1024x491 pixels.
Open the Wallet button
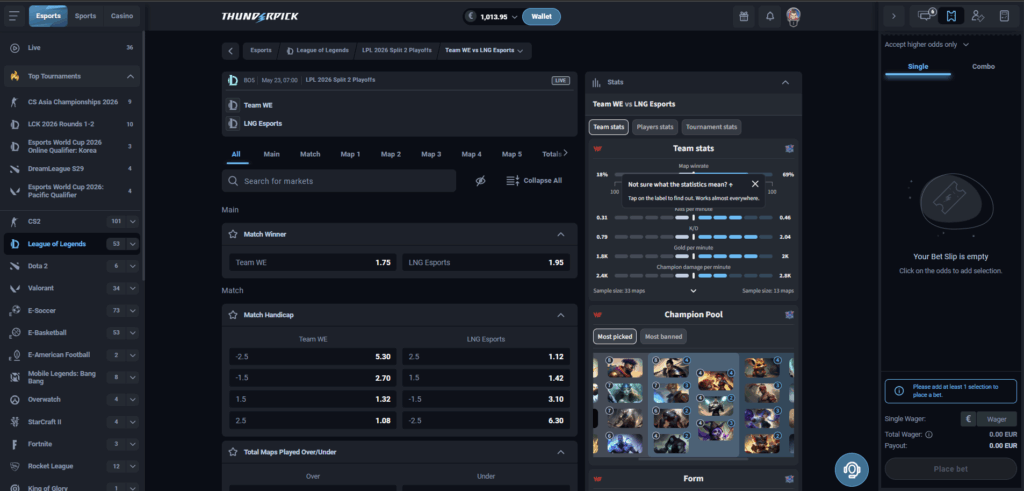point(541,16)
